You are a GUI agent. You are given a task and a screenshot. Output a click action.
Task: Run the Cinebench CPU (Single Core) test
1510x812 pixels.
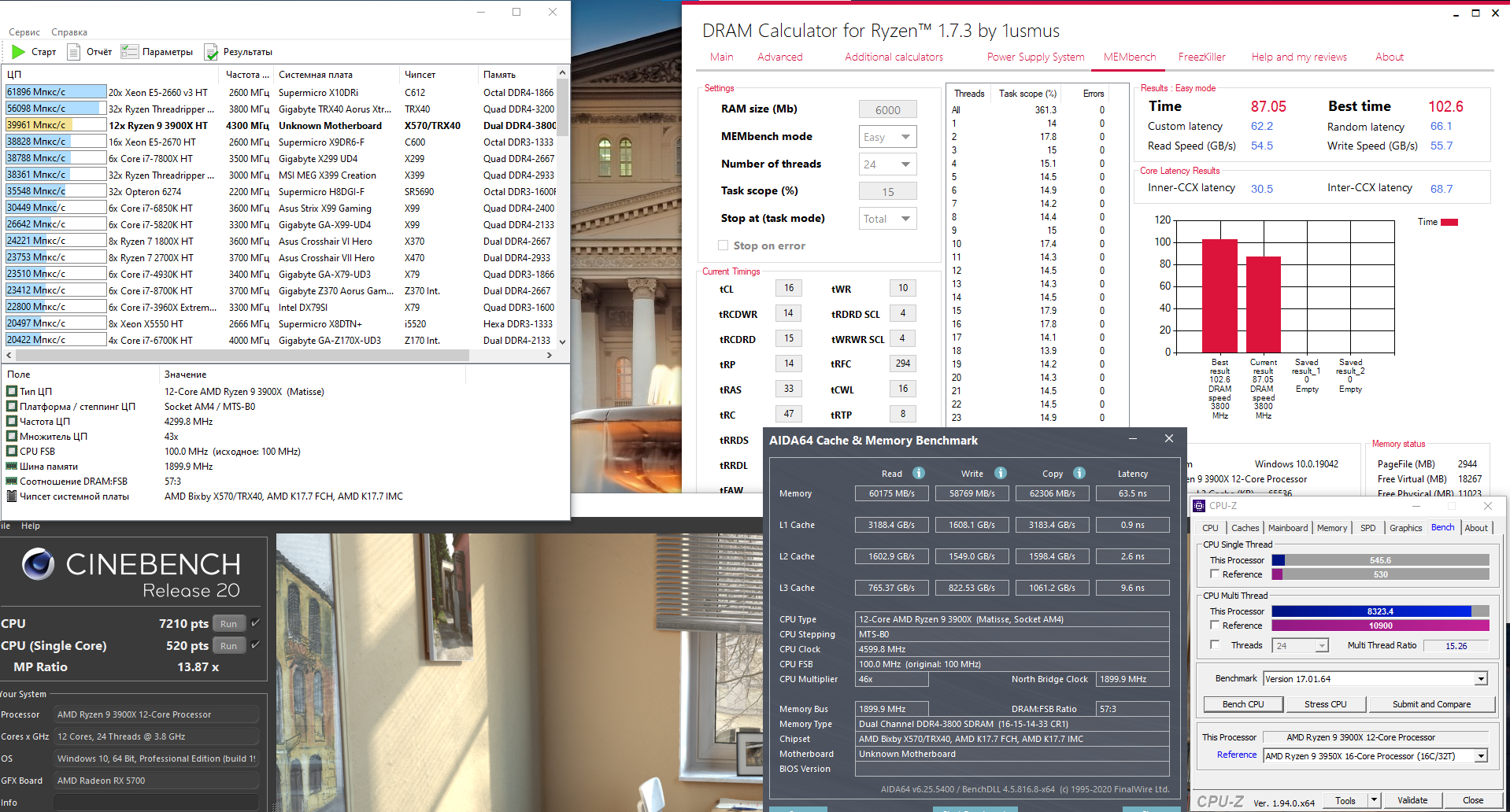pyautogui.click(x=228, y=645)
